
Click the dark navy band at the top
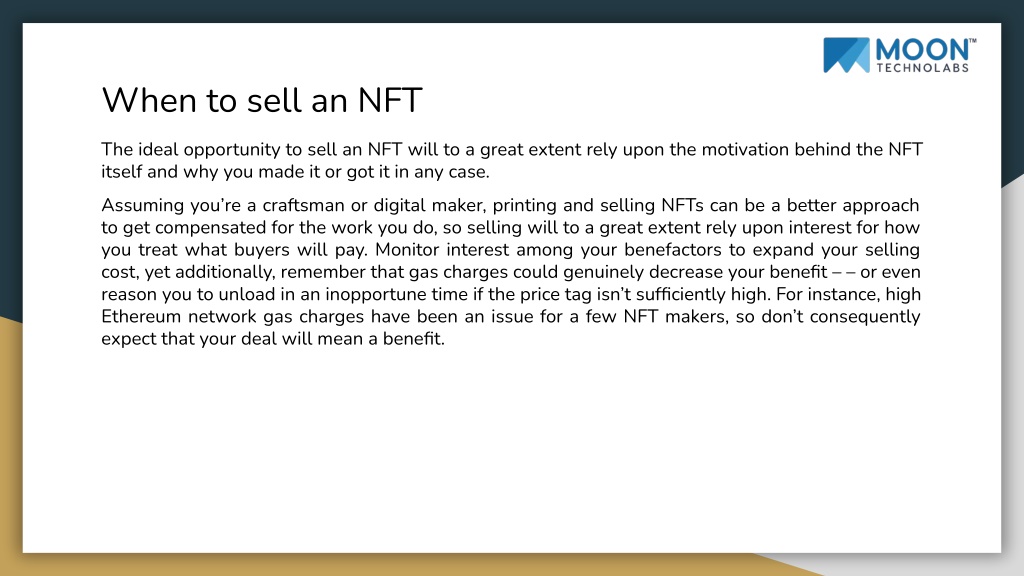512,11
